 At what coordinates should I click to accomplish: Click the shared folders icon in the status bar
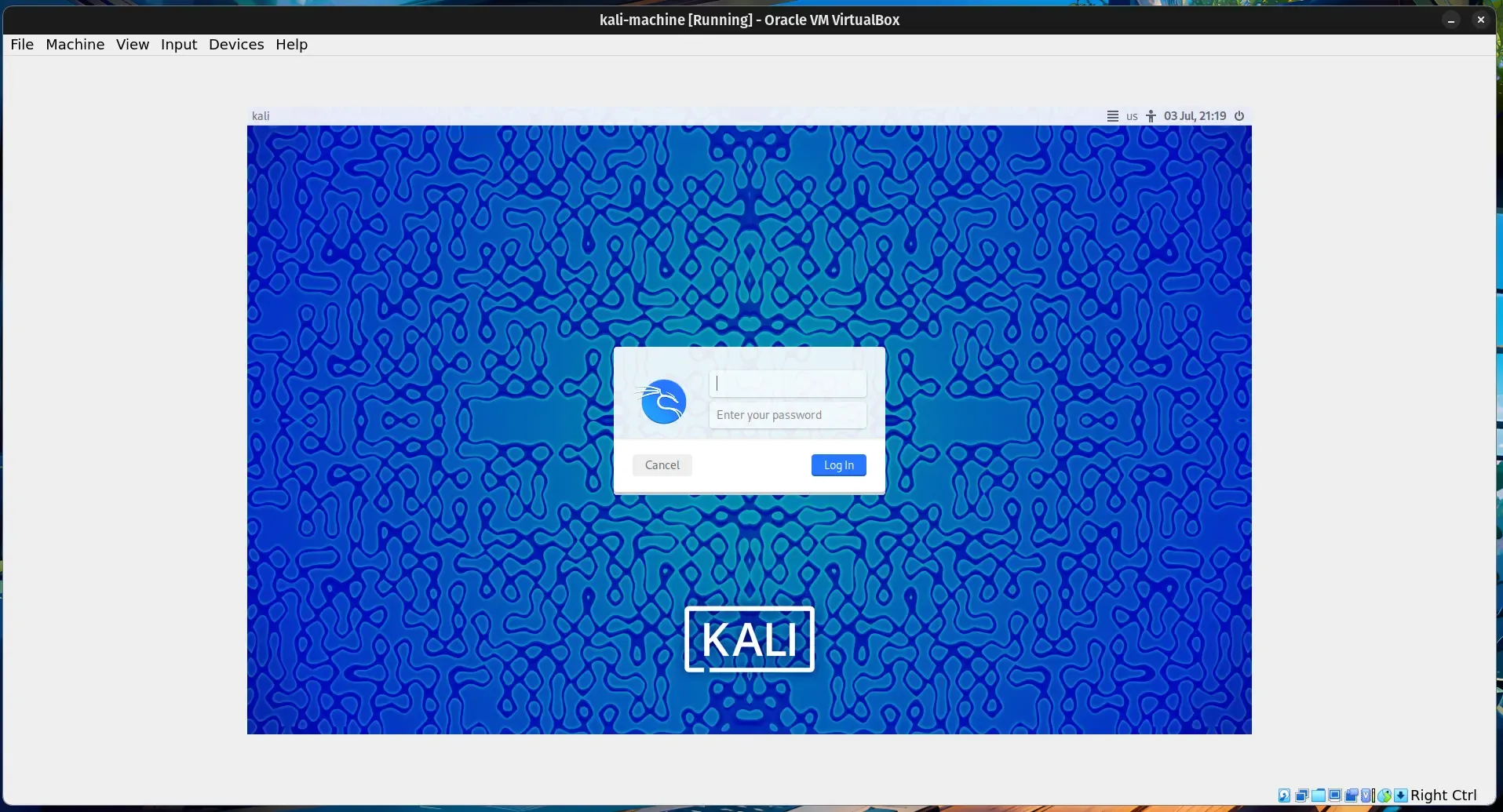(x=1319, y=796)
